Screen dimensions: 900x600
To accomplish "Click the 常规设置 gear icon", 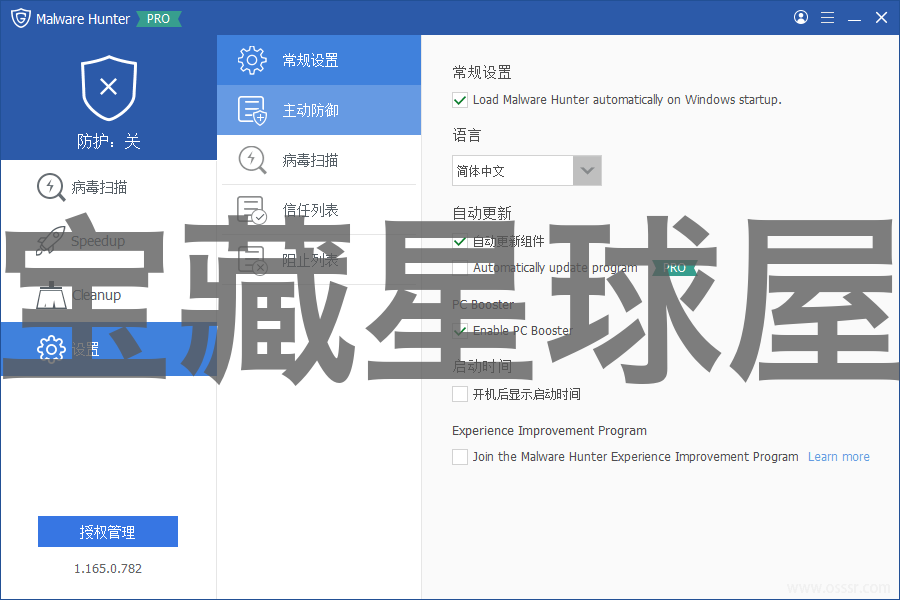I will click(252, 60).
